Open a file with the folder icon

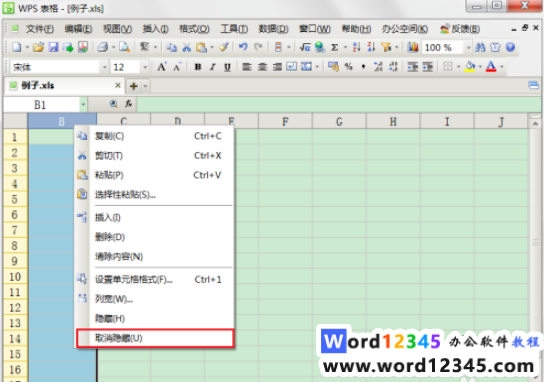click(x=38, y=47)
